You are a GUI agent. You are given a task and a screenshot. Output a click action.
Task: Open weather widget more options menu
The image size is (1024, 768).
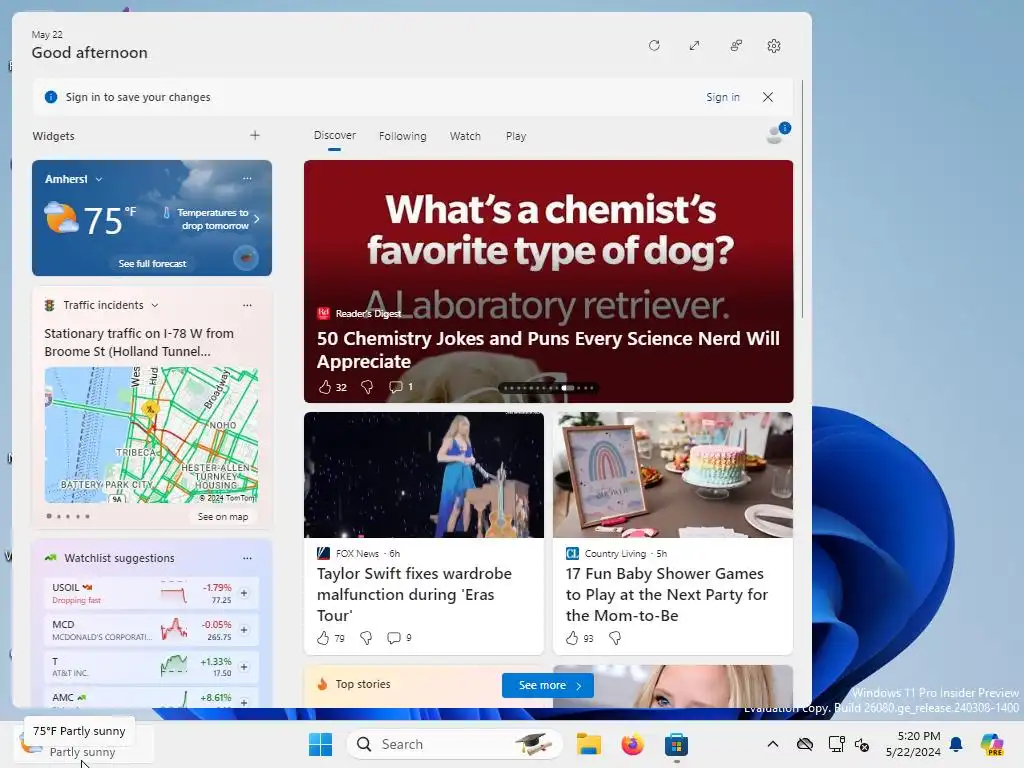[247, 178]
